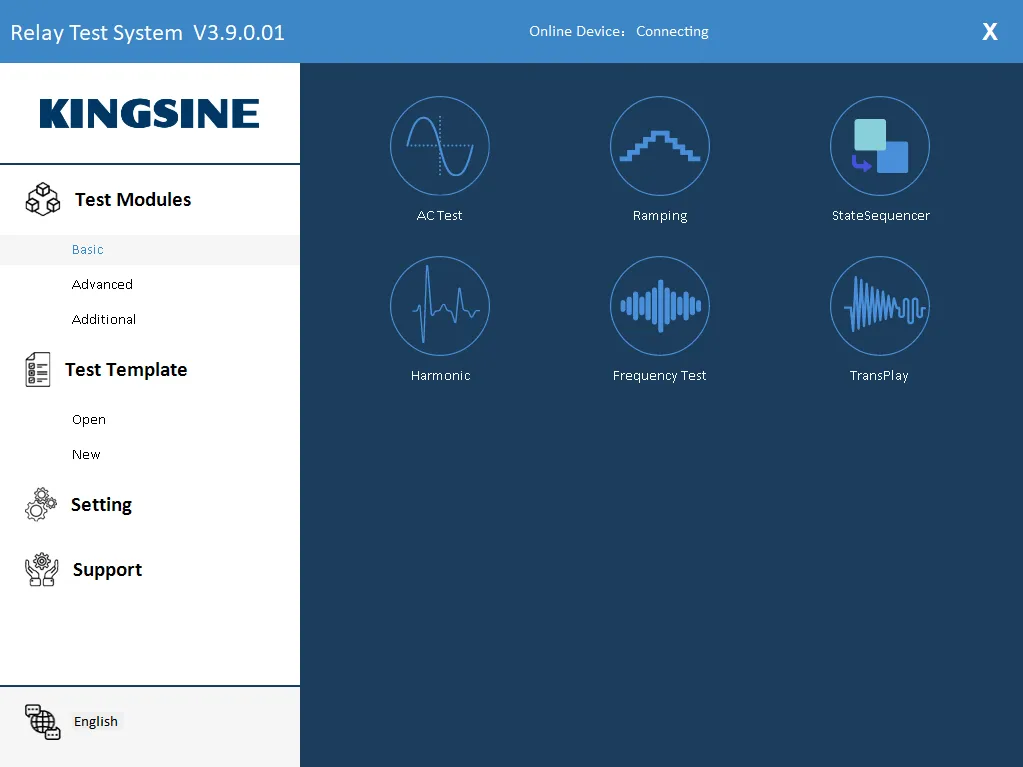Select the Harmonic waveform icon
Viewport: 1023px width, 767px height.
[x=440, y=306]
